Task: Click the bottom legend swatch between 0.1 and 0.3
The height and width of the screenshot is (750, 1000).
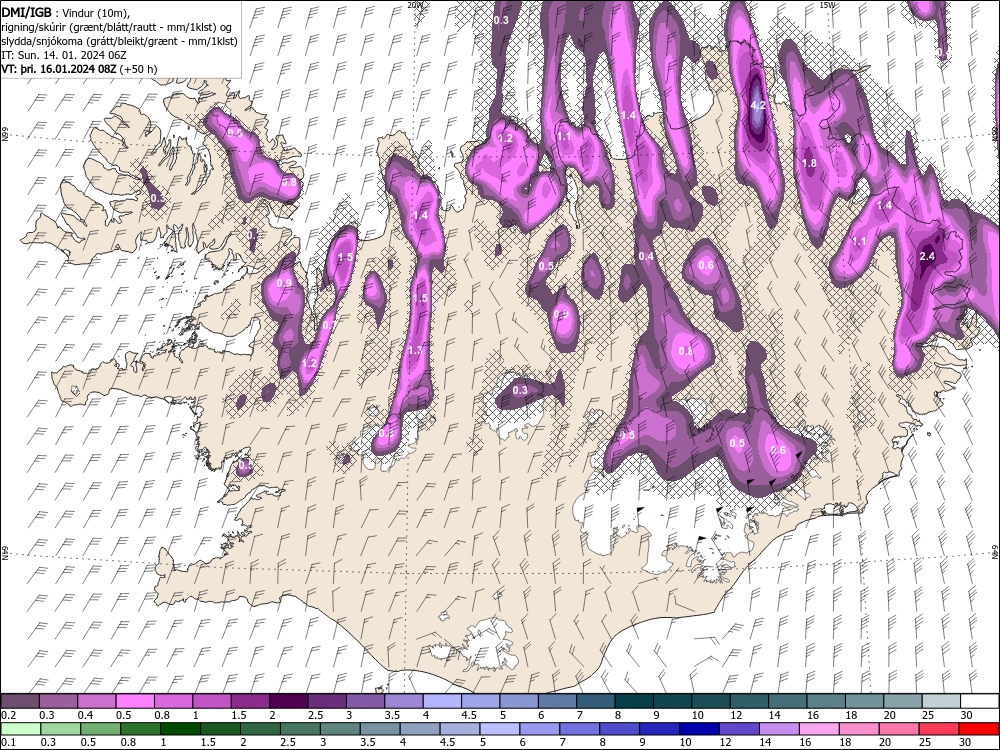Action: (21, 728)
